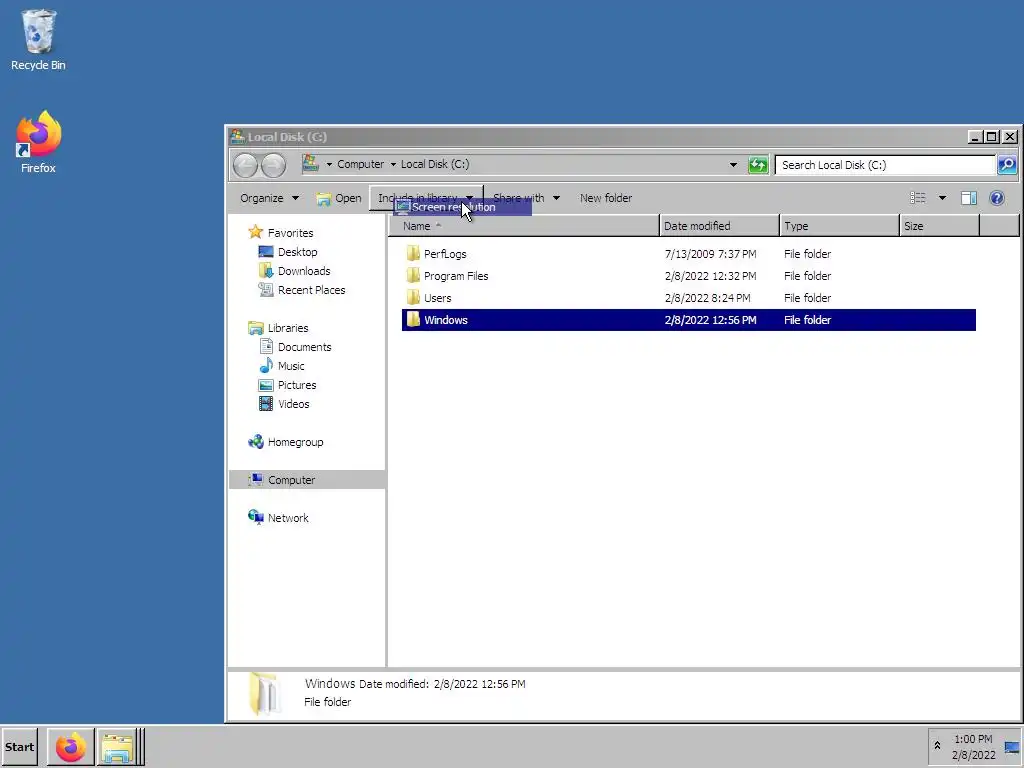Click the display icon in system tray
Screen dimensions: 1024x768
tap(1012, 747)
